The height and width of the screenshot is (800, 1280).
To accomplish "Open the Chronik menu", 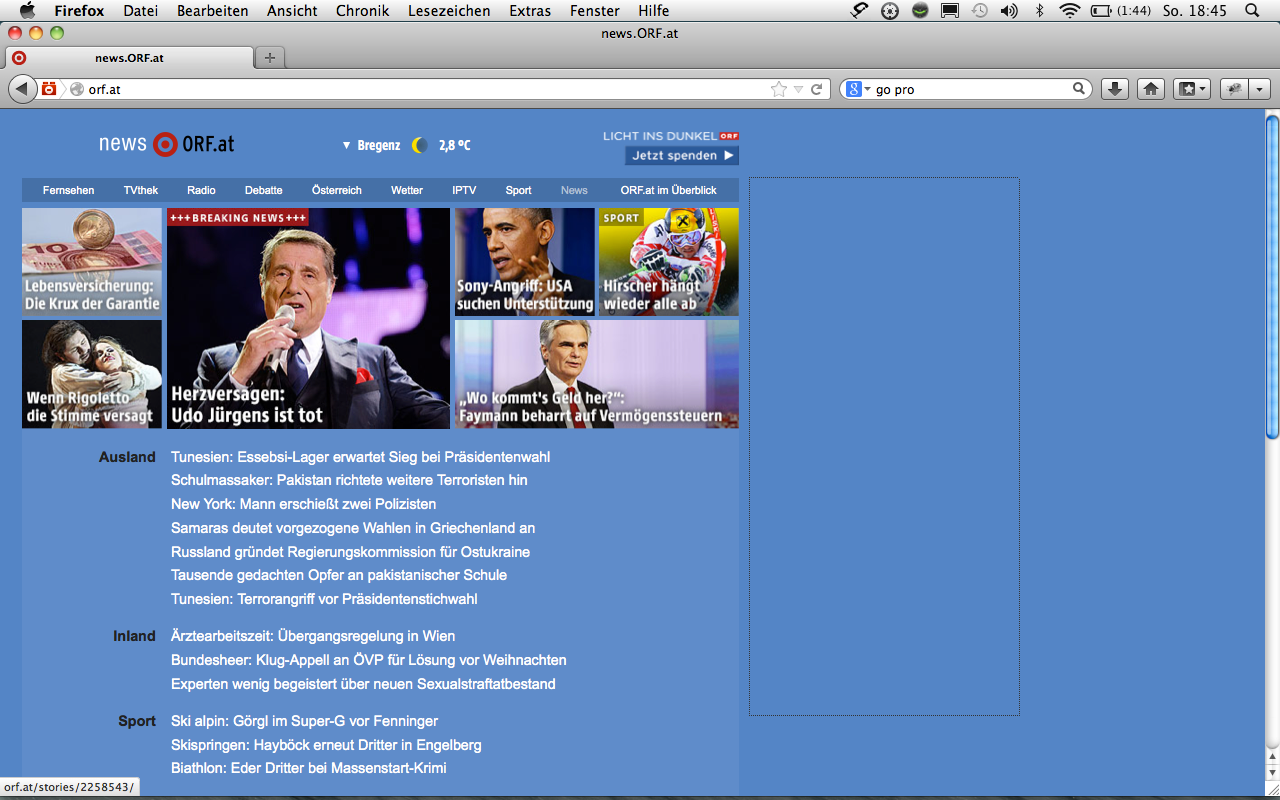I will (363, 11).
